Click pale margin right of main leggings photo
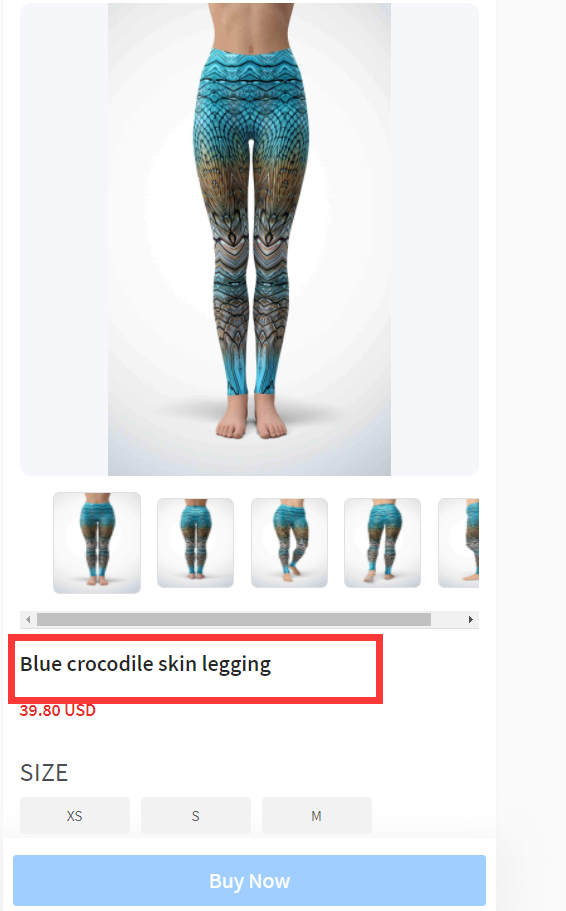This screenshot has height=911, width=566. tap(435, 239)
